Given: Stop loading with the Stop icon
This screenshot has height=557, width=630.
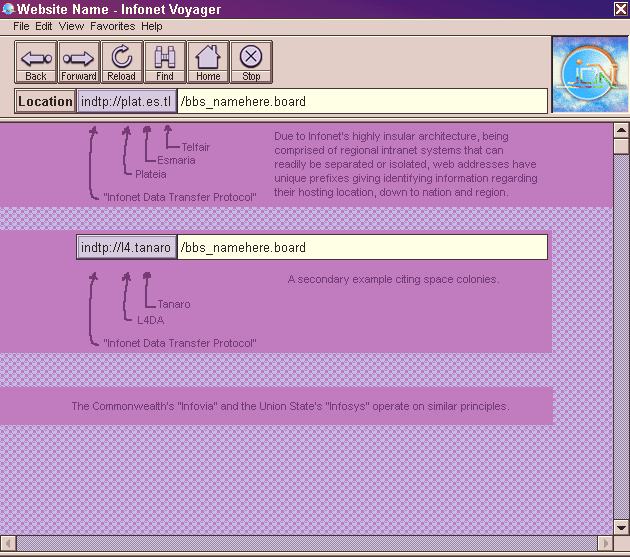Looking at the screenshot, I should pos(251,62).
